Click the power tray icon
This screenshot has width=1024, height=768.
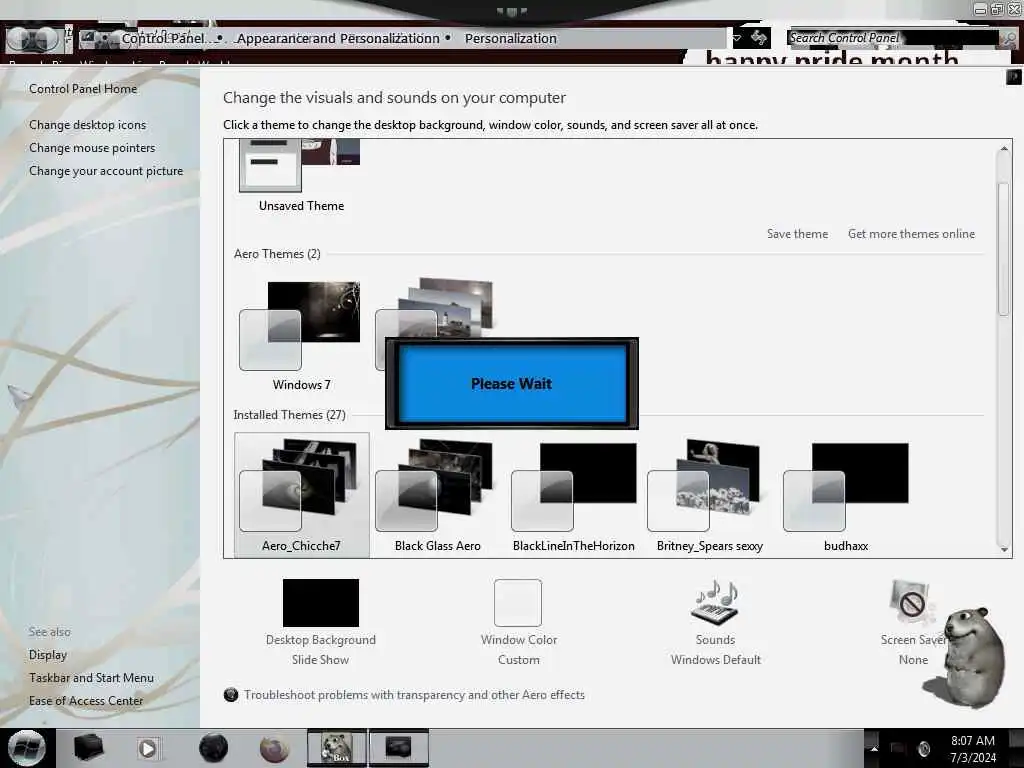tap(923, 749)
